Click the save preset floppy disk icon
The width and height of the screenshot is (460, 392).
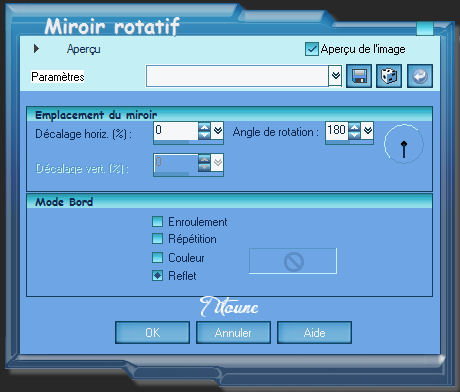click(x=359, y=76)
